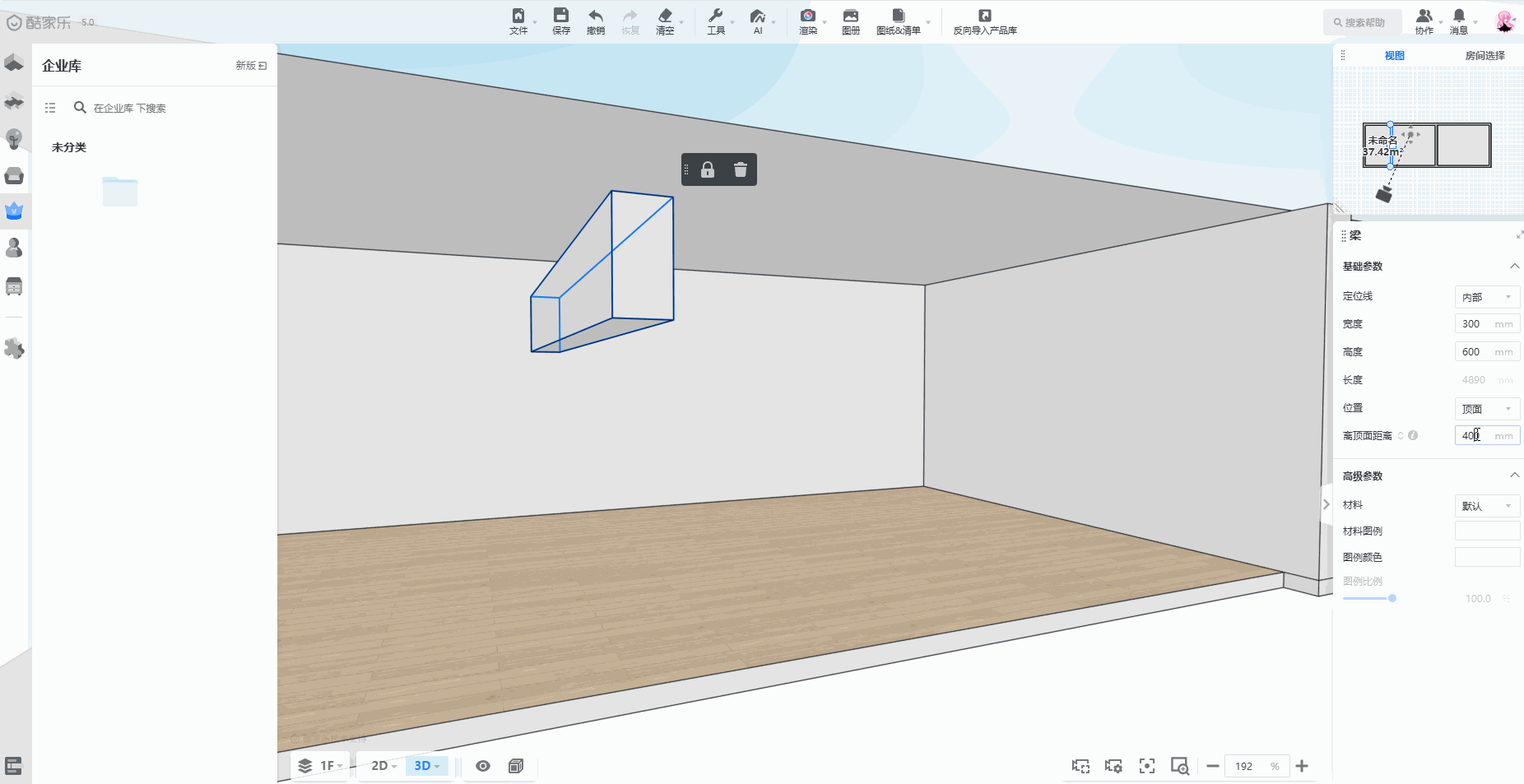
Task: Lock the selected beam with padlock icon
Action: [708, 169]
